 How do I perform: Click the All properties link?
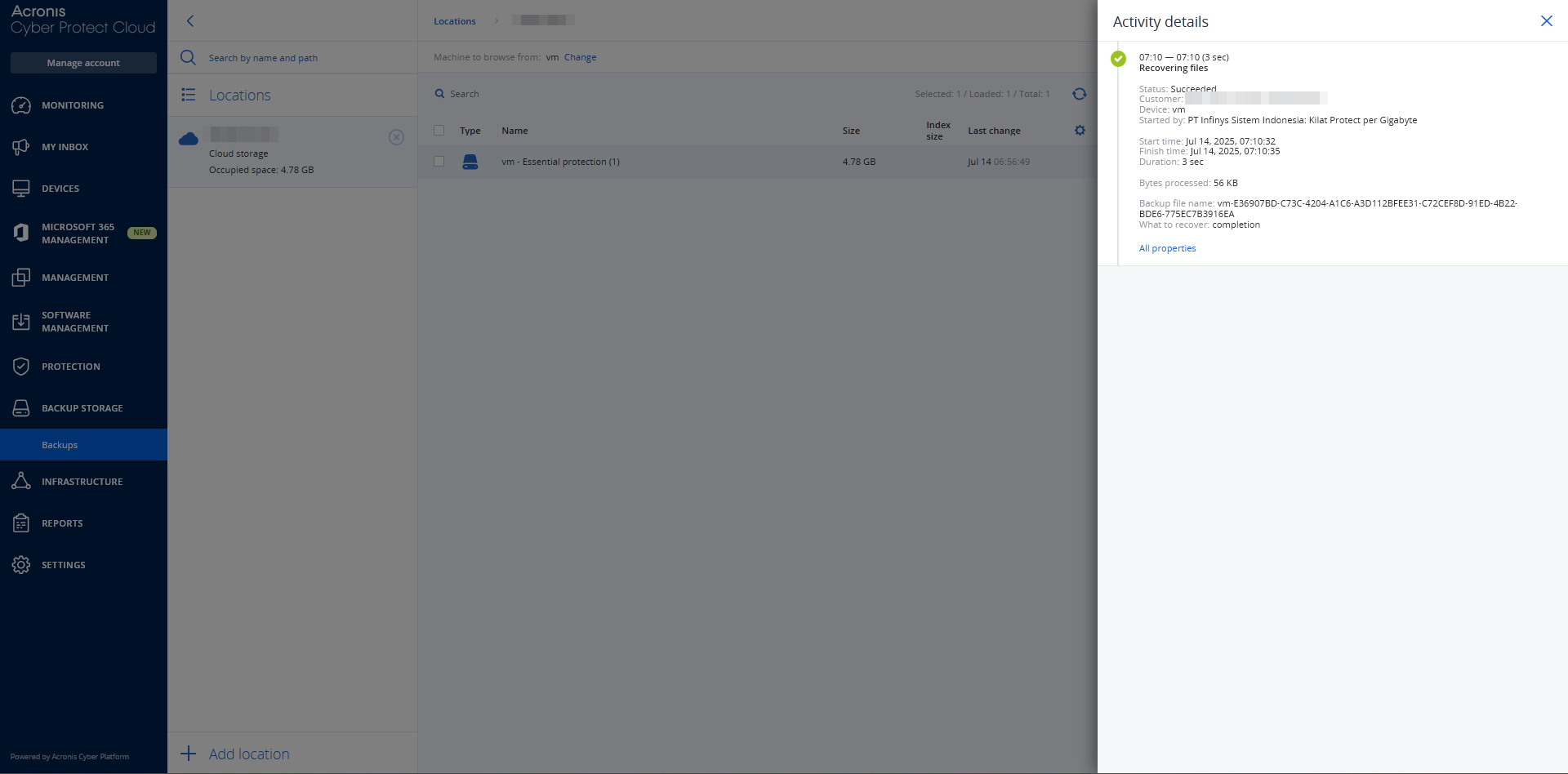[1167, 248]
